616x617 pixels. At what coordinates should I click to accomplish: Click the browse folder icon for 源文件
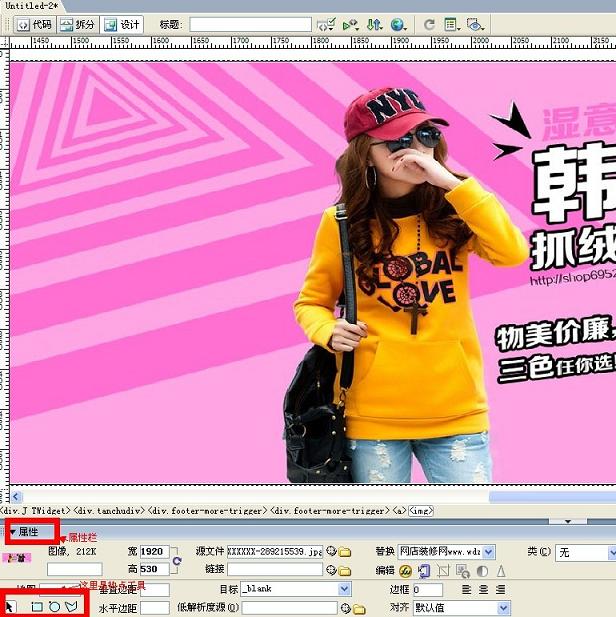click(345, 552)
